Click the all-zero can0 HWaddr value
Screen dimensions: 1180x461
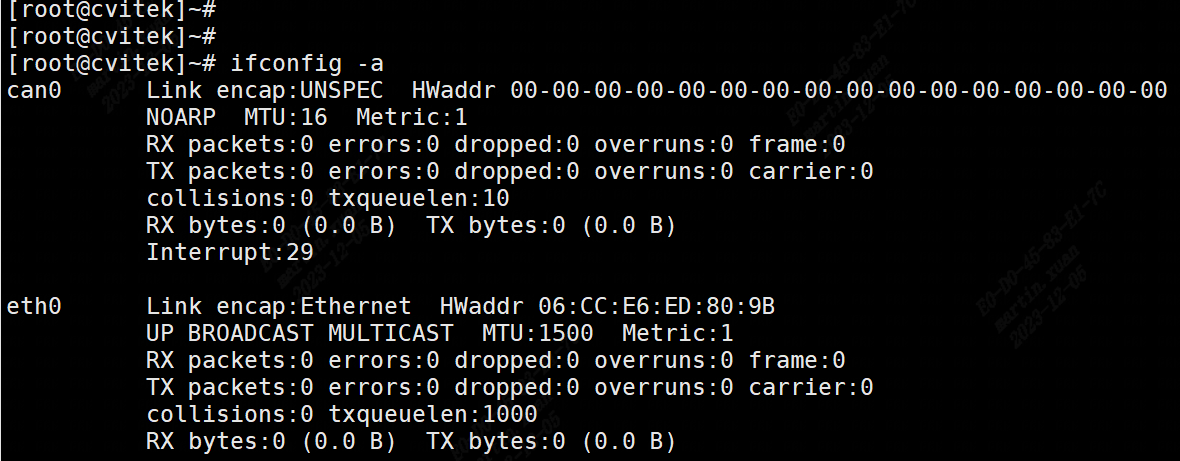[838, 90]
